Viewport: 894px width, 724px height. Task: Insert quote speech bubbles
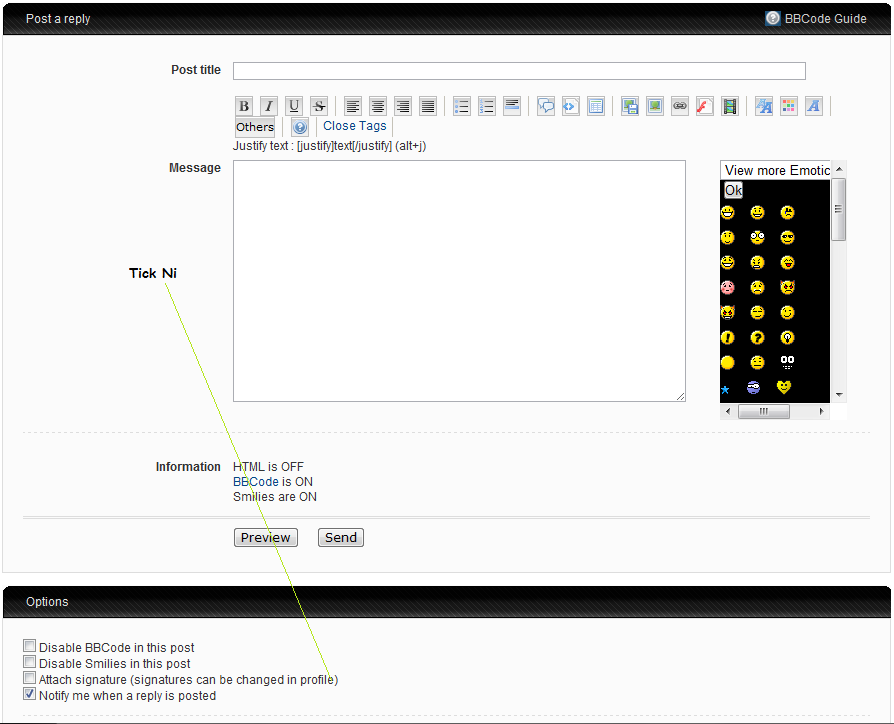tap(546, 106)
